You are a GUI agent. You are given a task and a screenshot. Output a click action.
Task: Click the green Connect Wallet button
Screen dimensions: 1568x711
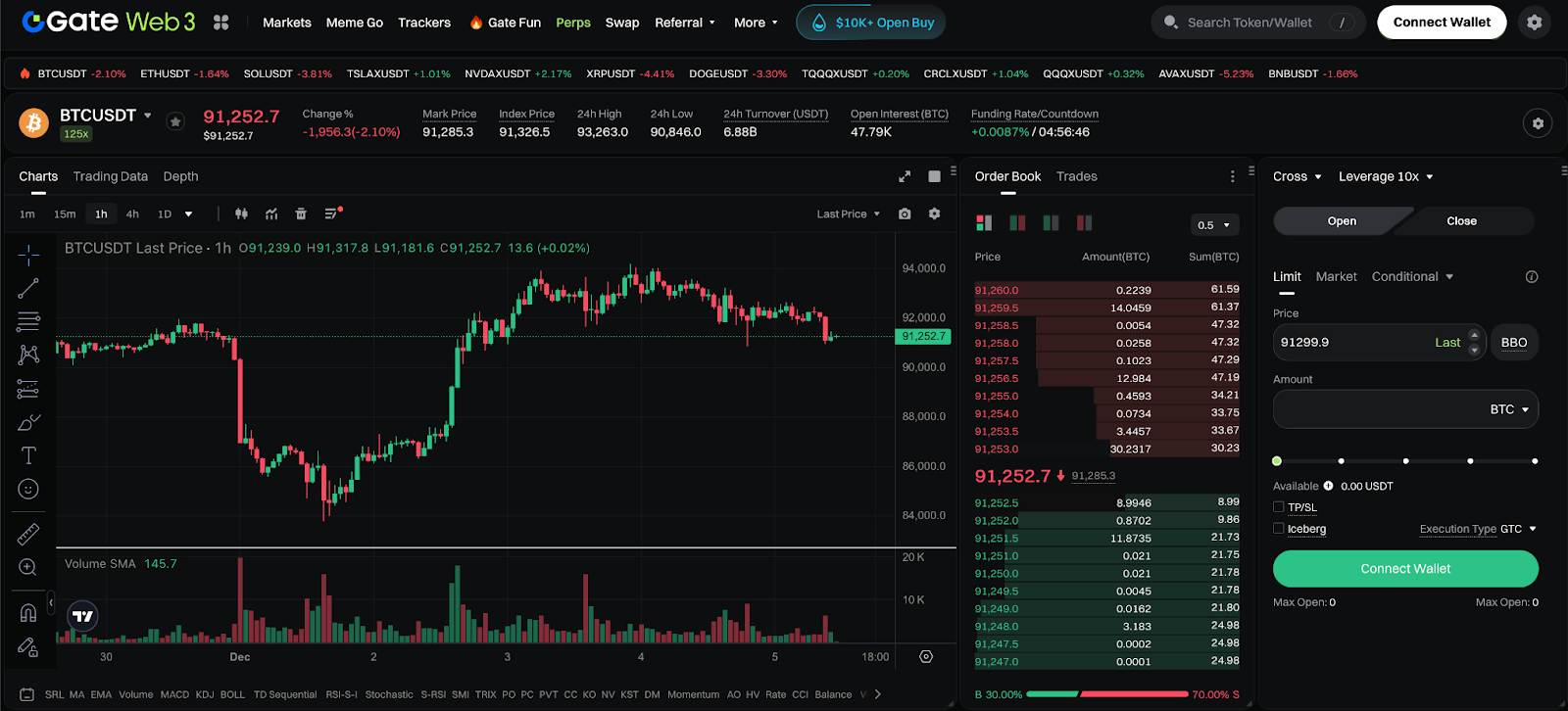coord(1405,569)
